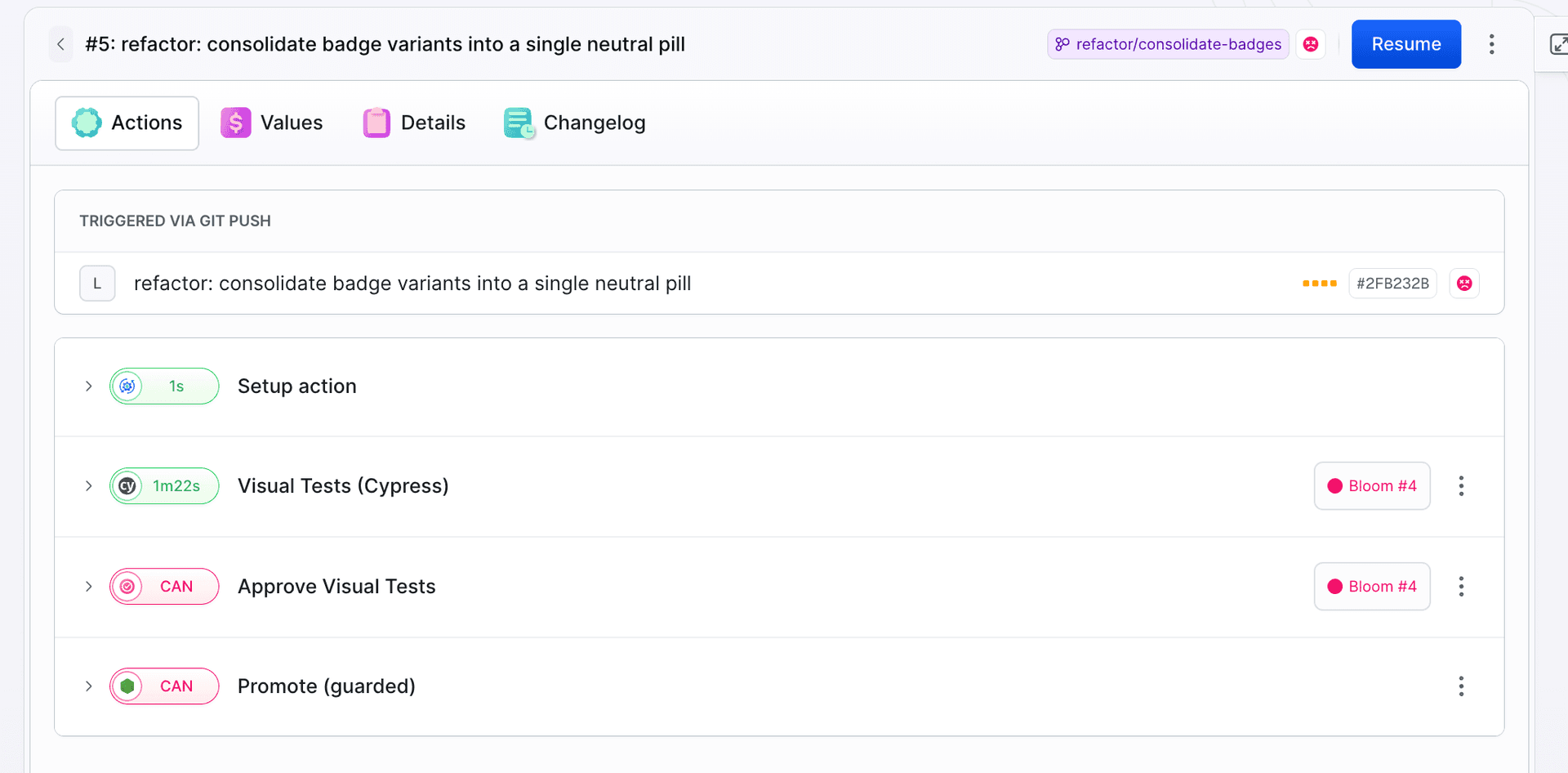Click the expand window icon at right edge

(1558, 44)
